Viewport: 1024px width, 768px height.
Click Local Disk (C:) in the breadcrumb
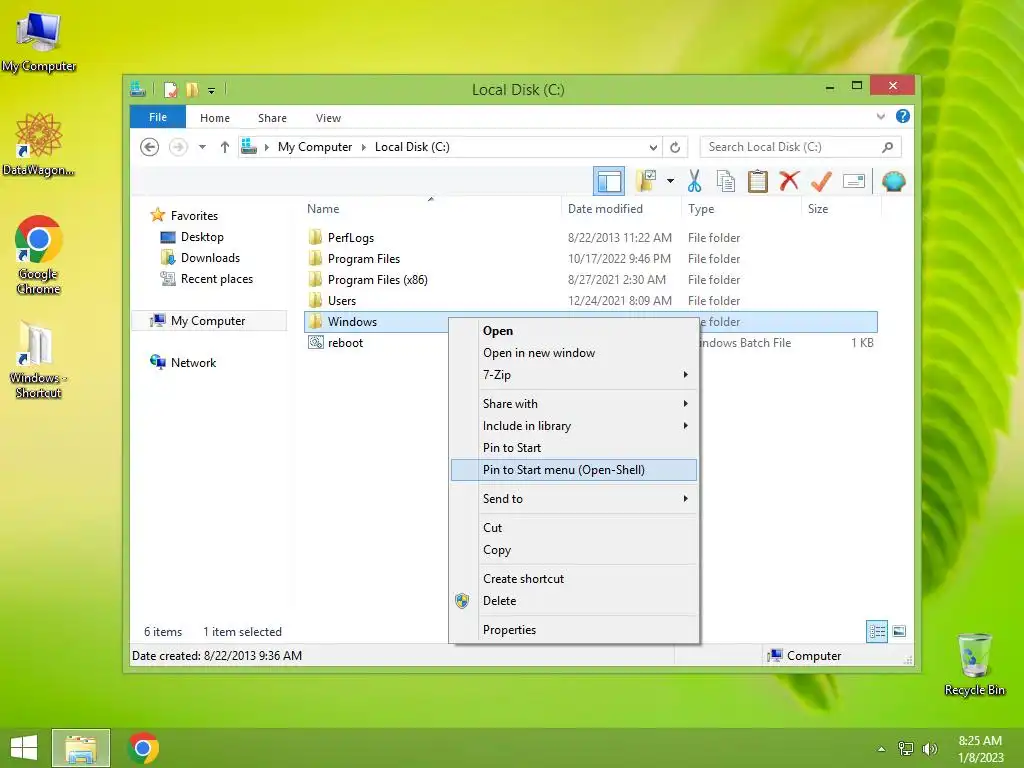tap(412, 147)
